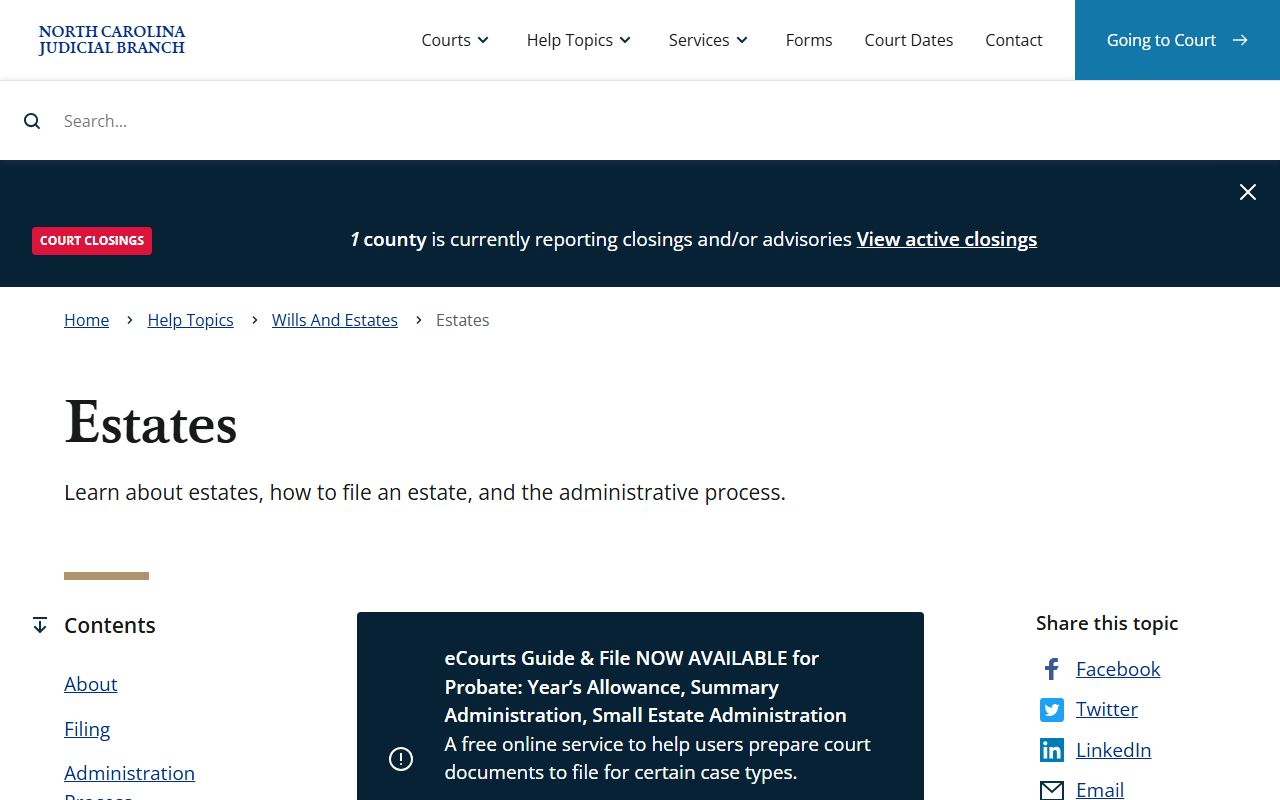
Task: Open the Contact menu item
Action: pyautogui.click(x=1014, y=40)
